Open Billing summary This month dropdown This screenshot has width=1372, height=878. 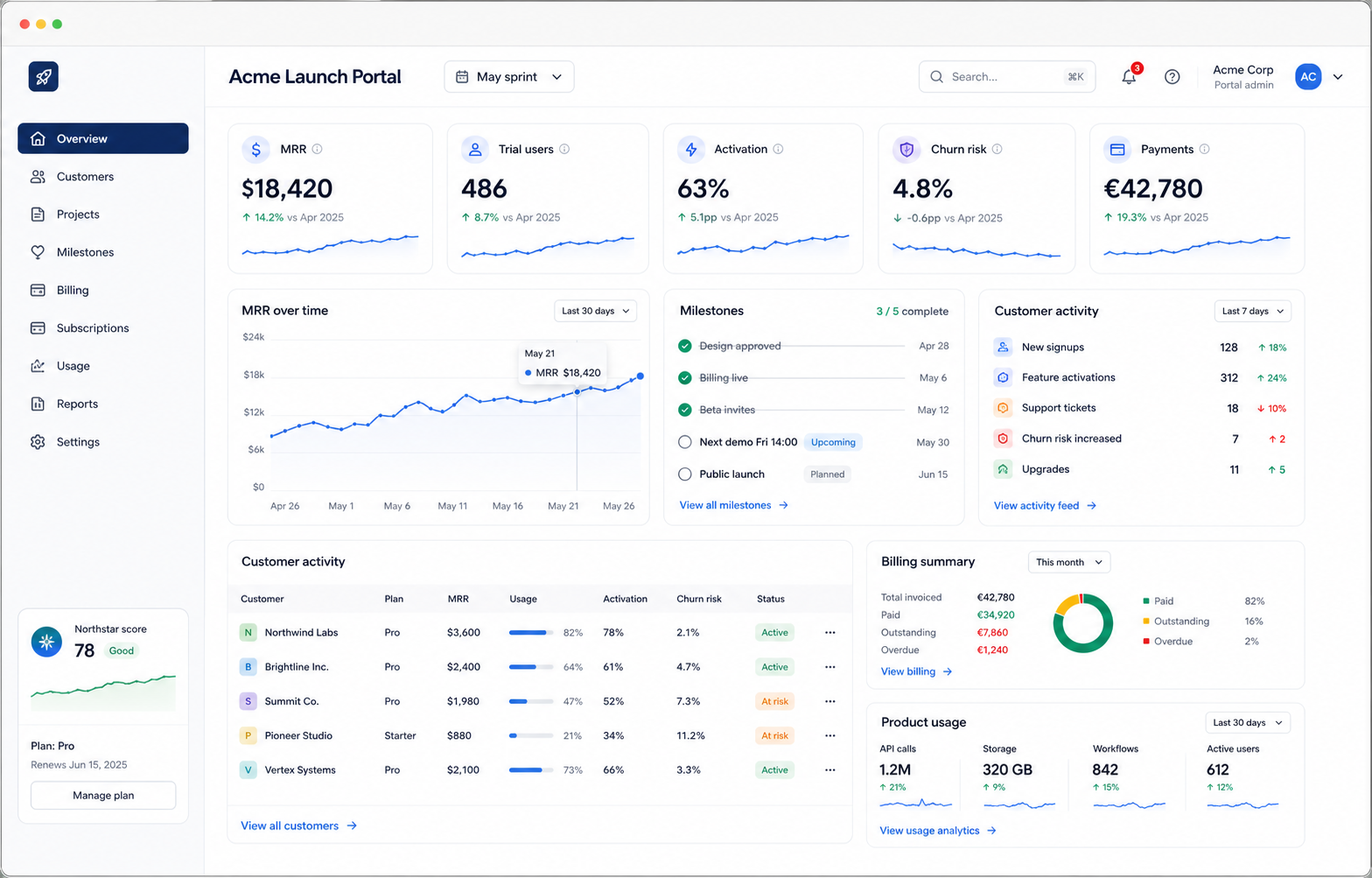(1069, 562)
